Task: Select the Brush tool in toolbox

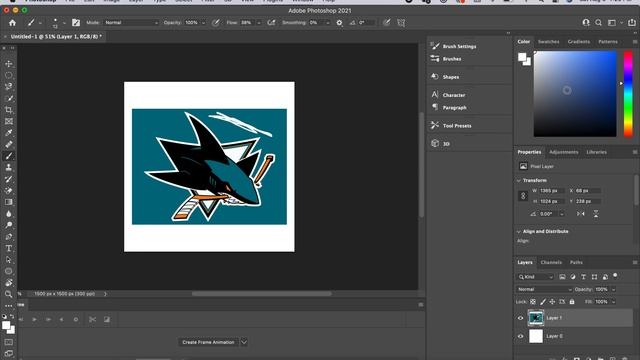Action: [x=9, y=156]
